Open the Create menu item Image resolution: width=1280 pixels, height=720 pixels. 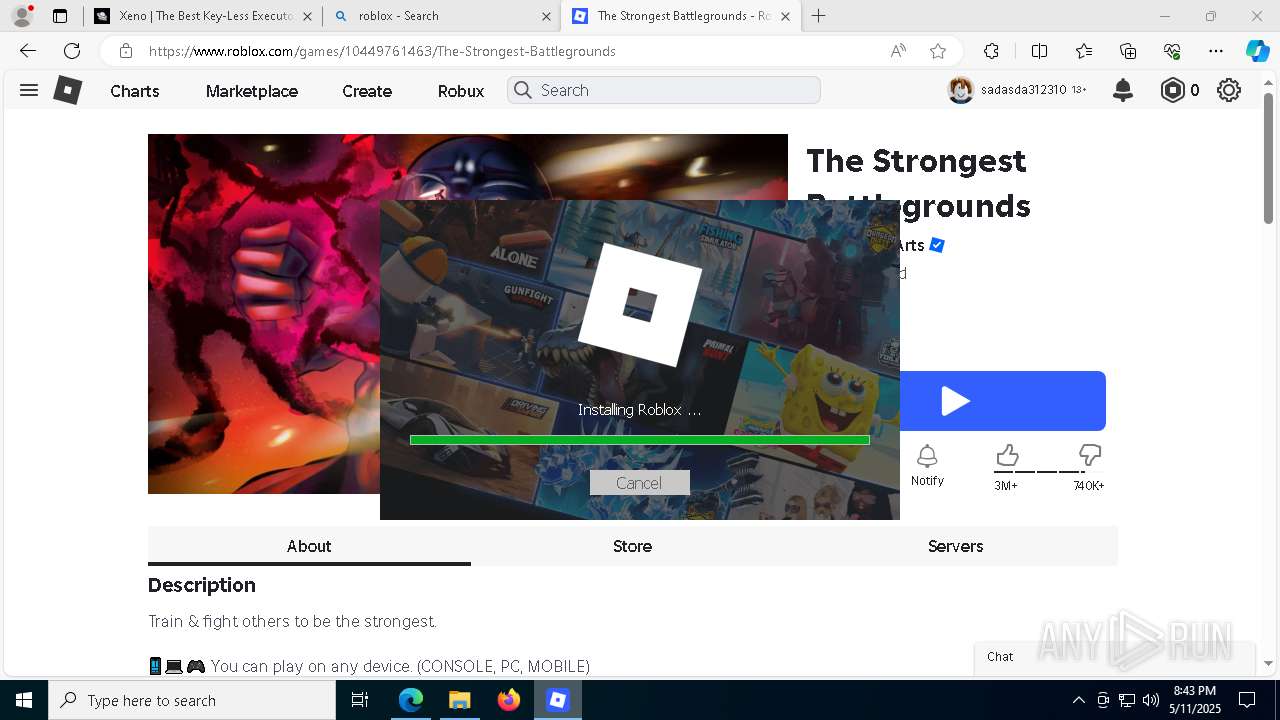coord(367,91)
